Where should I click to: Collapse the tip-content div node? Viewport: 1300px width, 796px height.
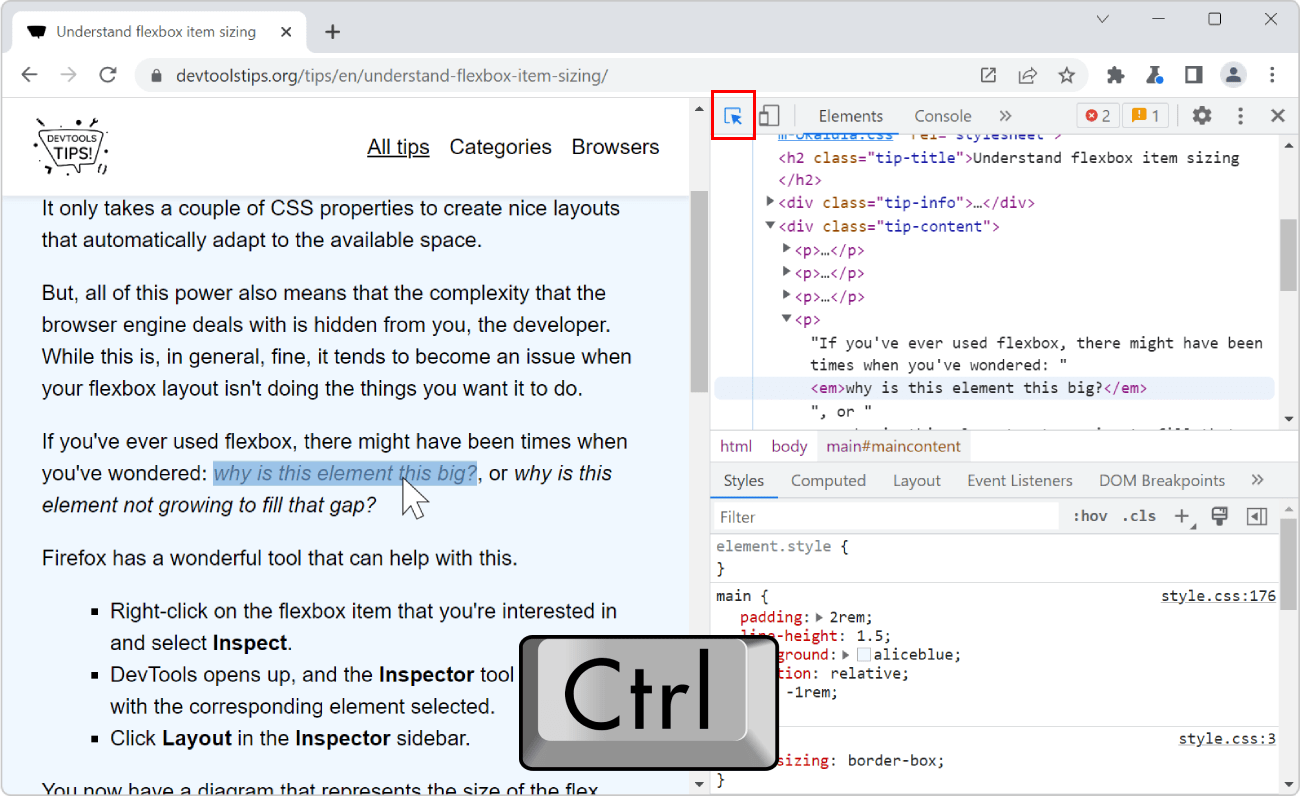click(770, 226)
